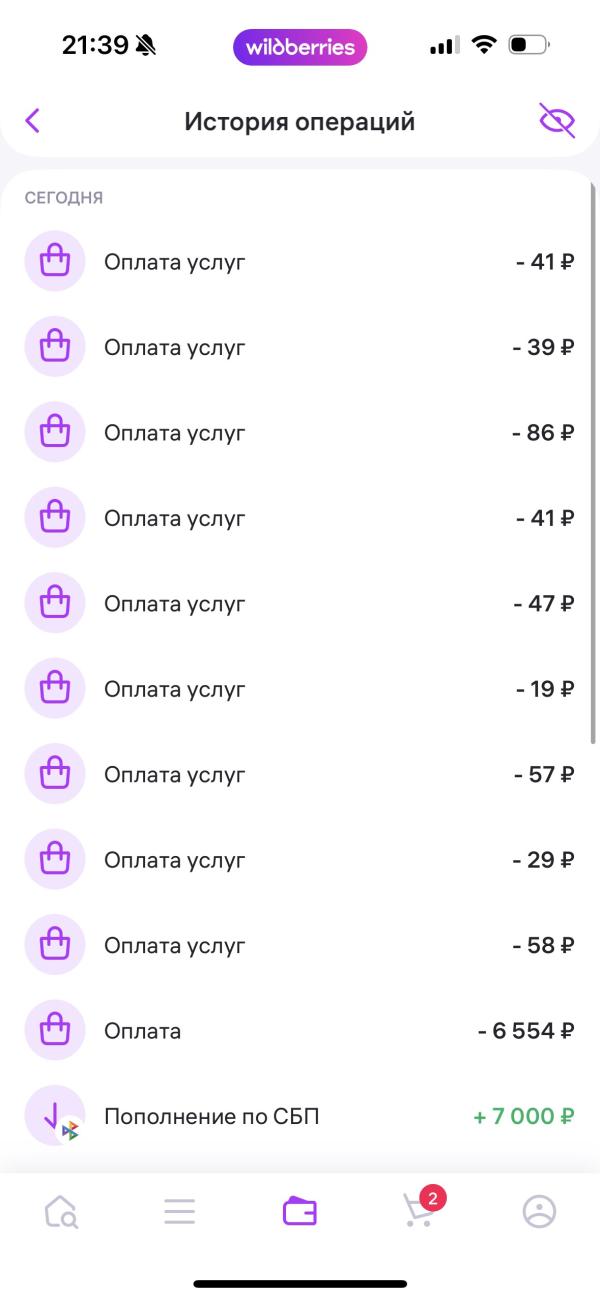The width and height of the screenshot is (600, 1300).
Task: Open the Оплата услуг row for - 58 ₽
Action: pos(300,945)
